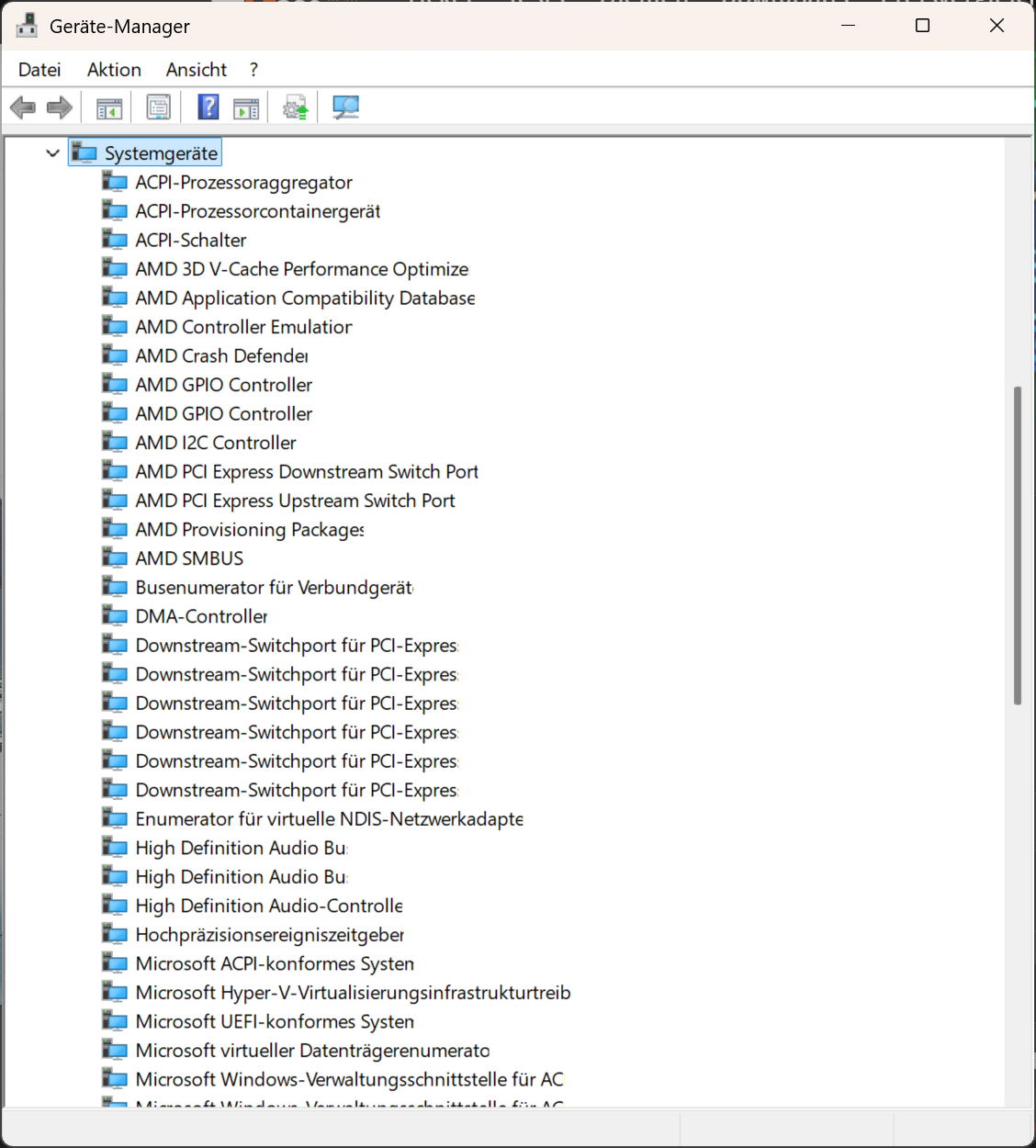Click icon beside ACPI-Prozessoraggregator
Screen dimensions: 1036x1148
pyautogui.click(x=115, y=182)
